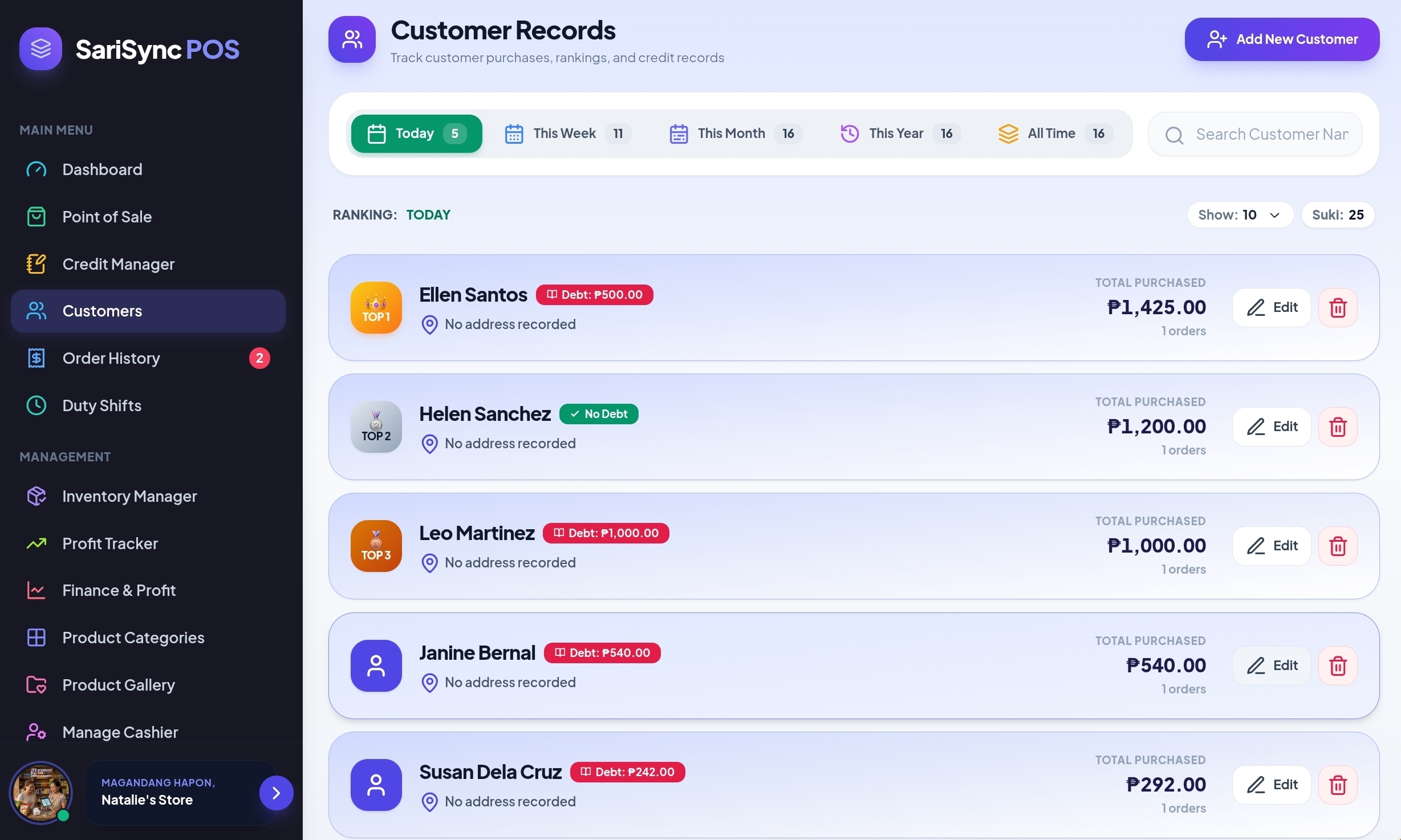The height and width of the screenshot is (840, 1401).
Task: Delete Leo Martinez with trash icon
Action: tap(1338, 546)
